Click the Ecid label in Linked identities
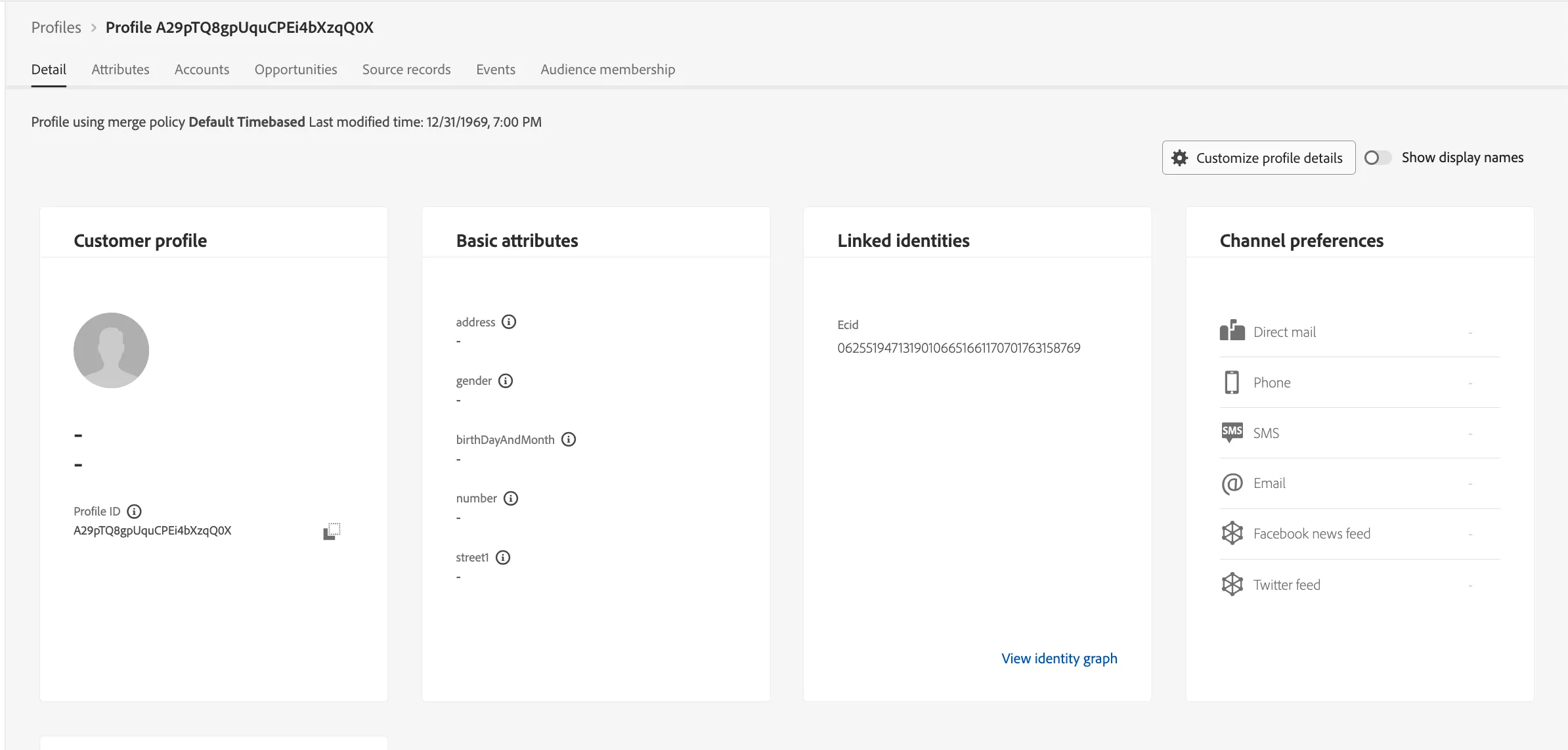 [x=848, y=325]
